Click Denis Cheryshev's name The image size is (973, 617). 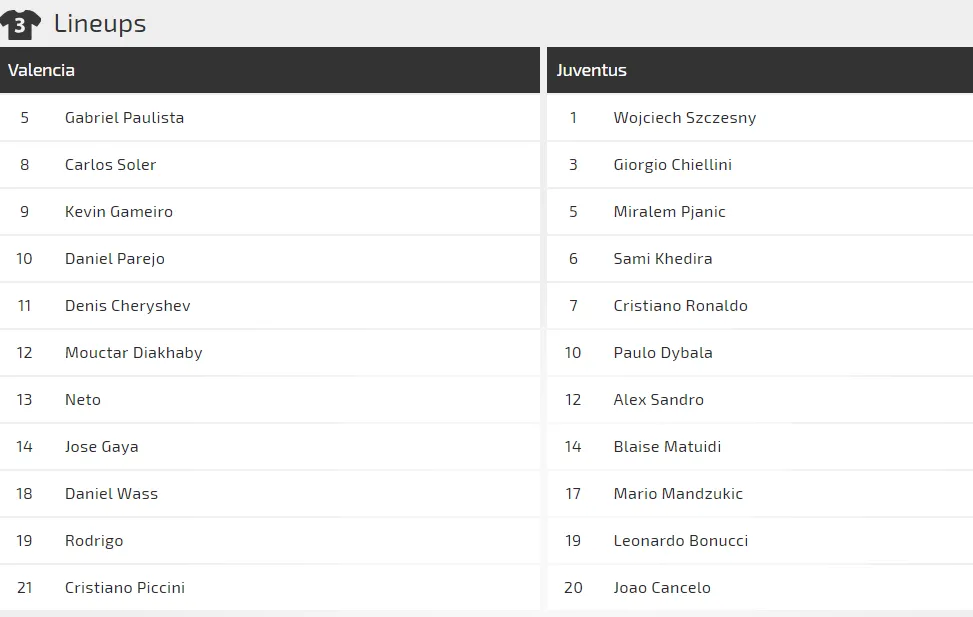[x=127, y=305]
